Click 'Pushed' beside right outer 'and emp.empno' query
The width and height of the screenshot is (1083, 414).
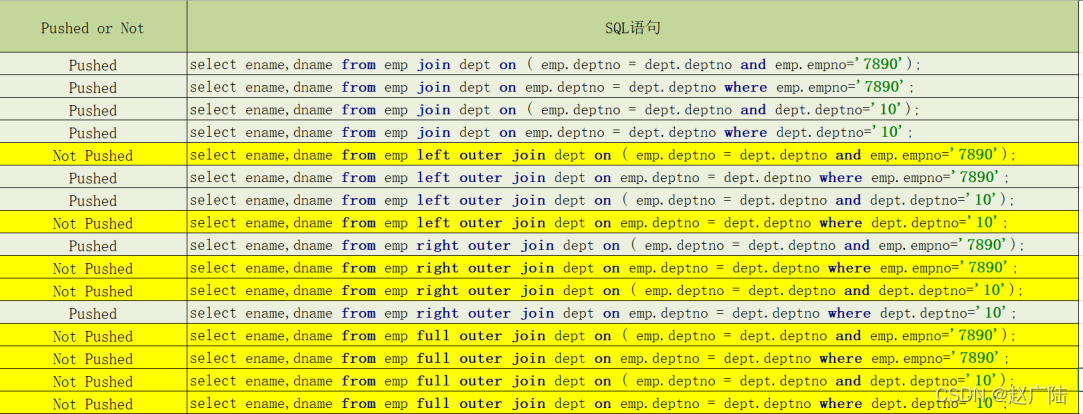tap(93, 246)
